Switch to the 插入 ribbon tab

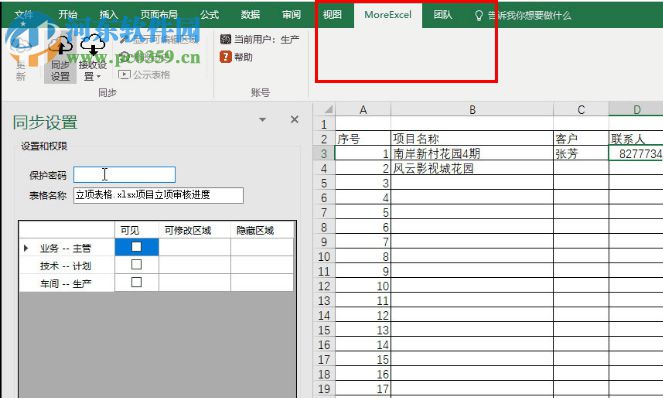pos(108,15)
